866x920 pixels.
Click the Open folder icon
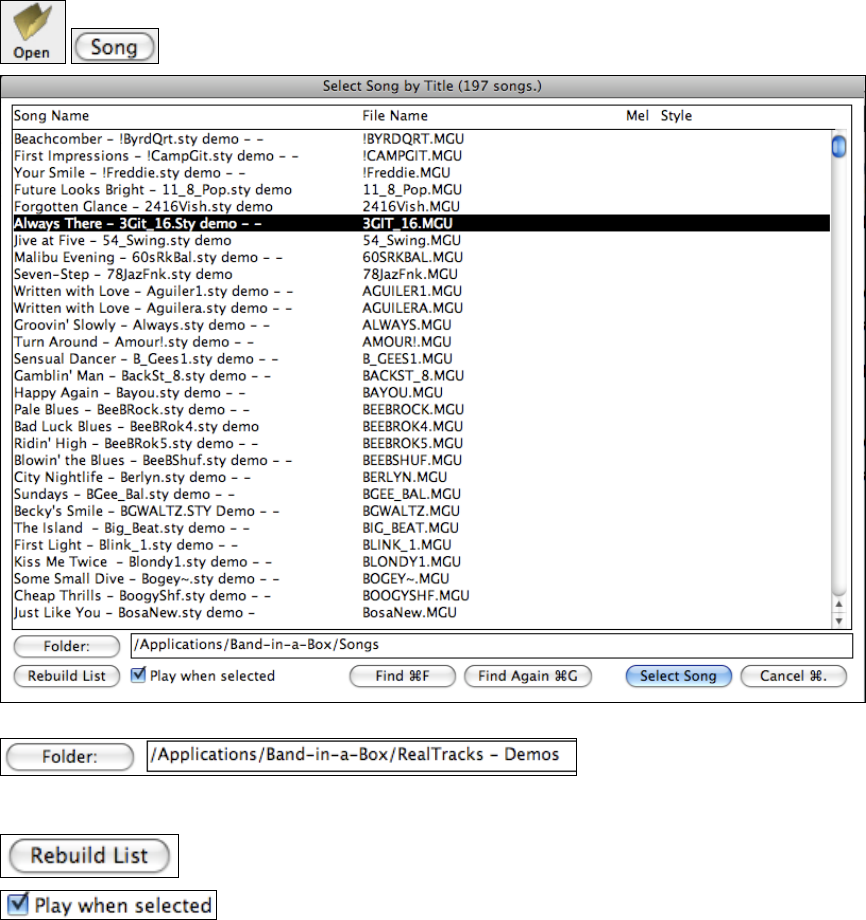click(x=32, y=32)
